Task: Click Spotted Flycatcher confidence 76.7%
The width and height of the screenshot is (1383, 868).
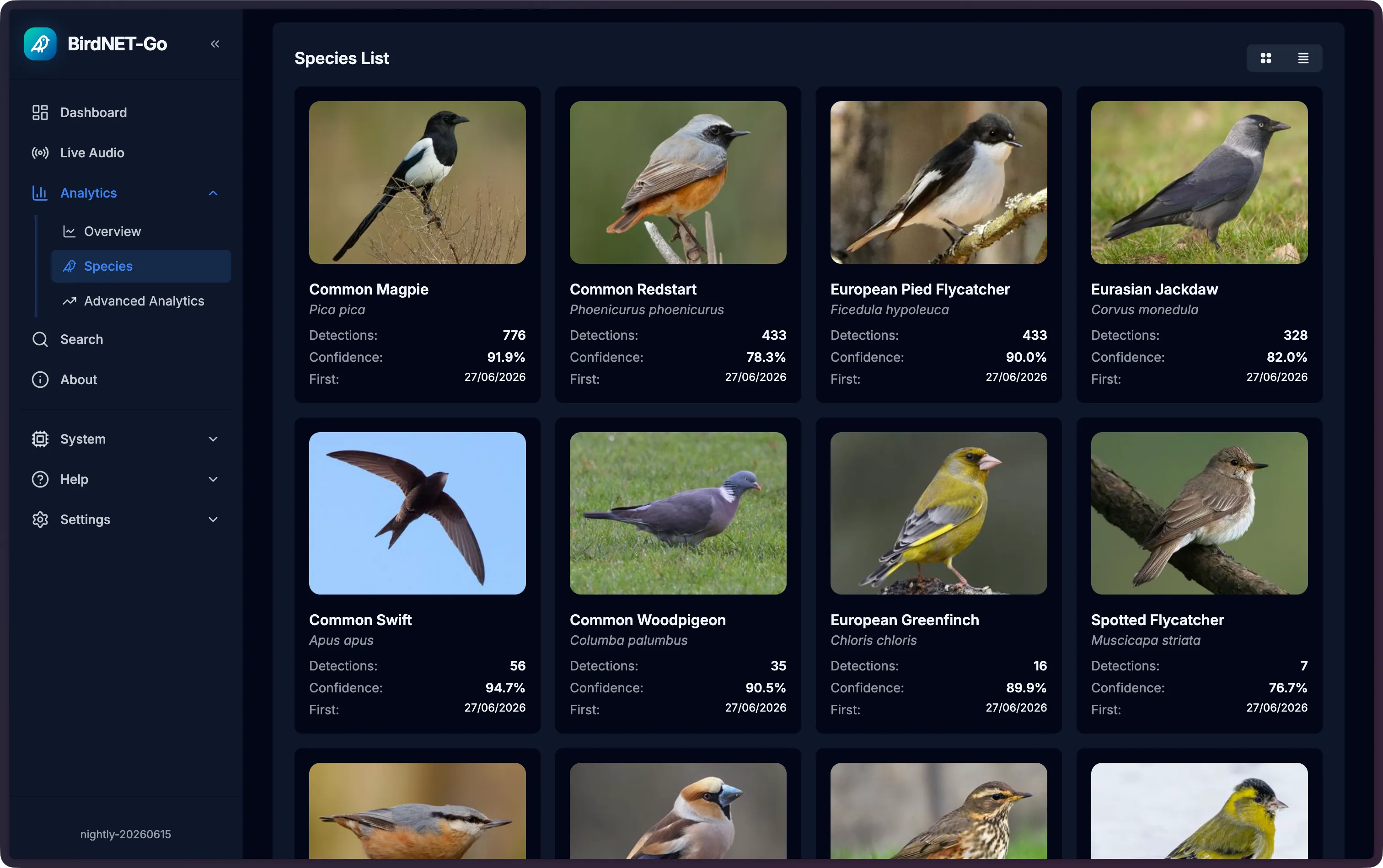Action: click(1288, 688)
